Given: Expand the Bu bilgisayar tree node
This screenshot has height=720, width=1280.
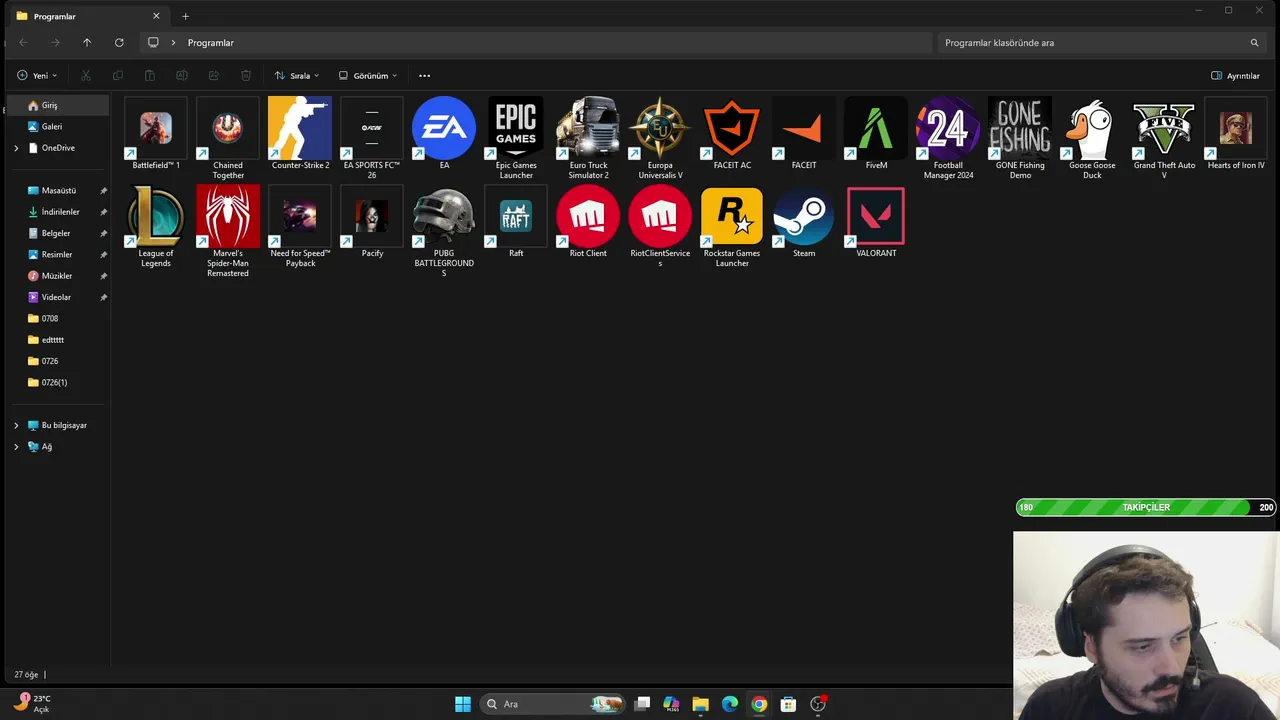Looking at the screenshot, I should coord(16,426).
